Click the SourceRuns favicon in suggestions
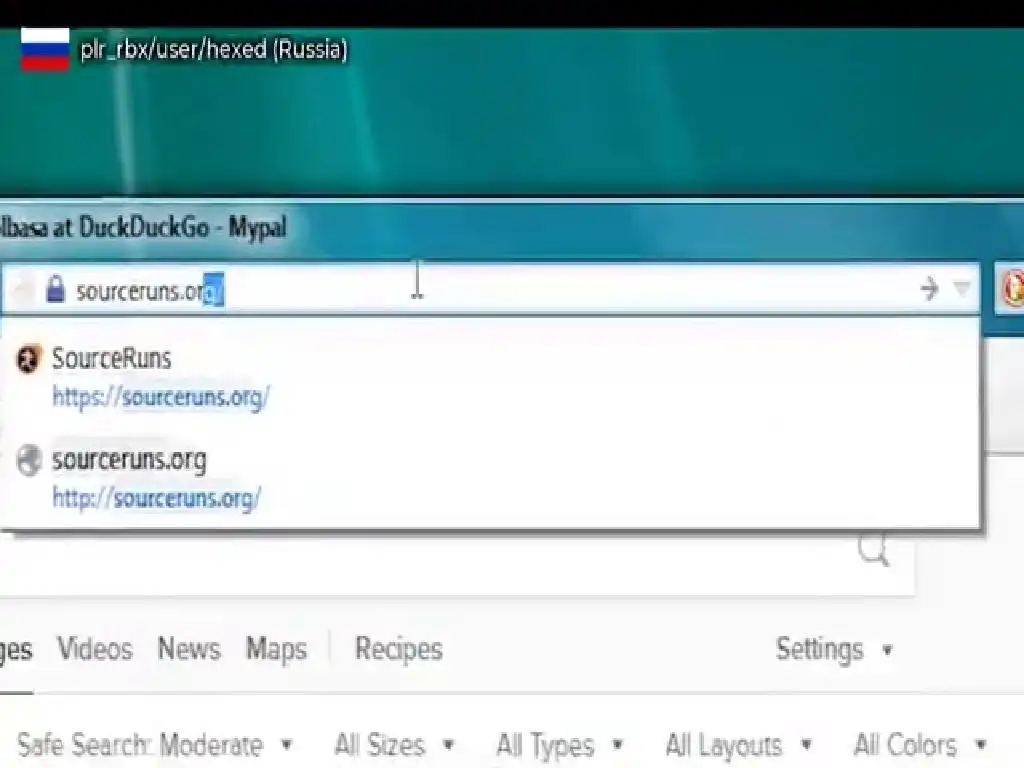The height and width of the screenshot is (768, 1024). 28,359
